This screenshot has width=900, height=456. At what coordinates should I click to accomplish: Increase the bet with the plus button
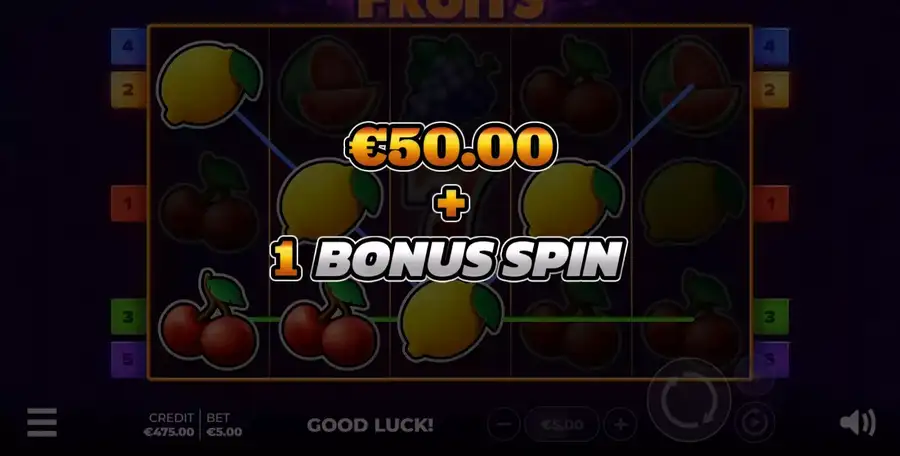click(620, 425)
